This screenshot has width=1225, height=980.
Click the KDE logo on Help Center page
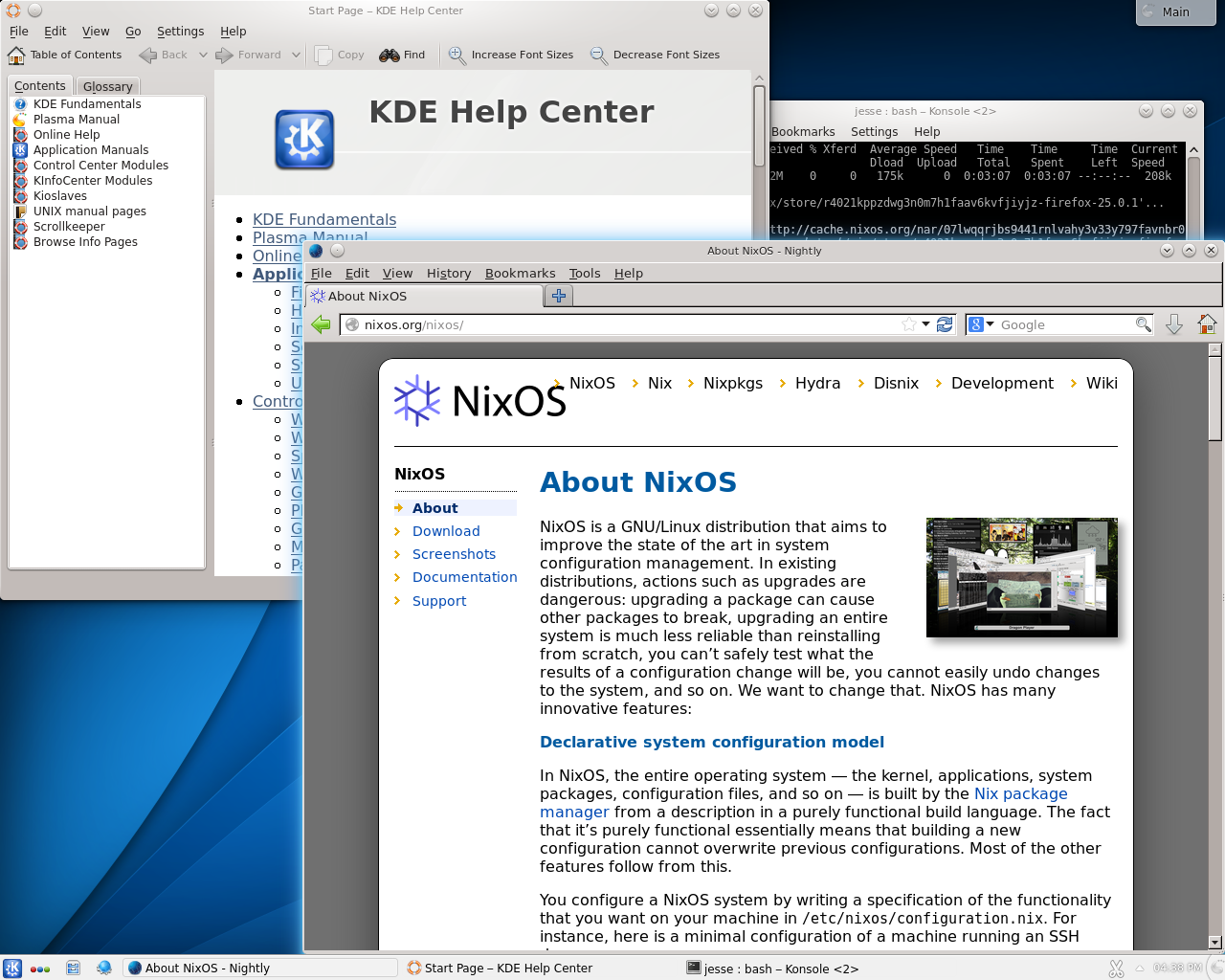point(304,139)
